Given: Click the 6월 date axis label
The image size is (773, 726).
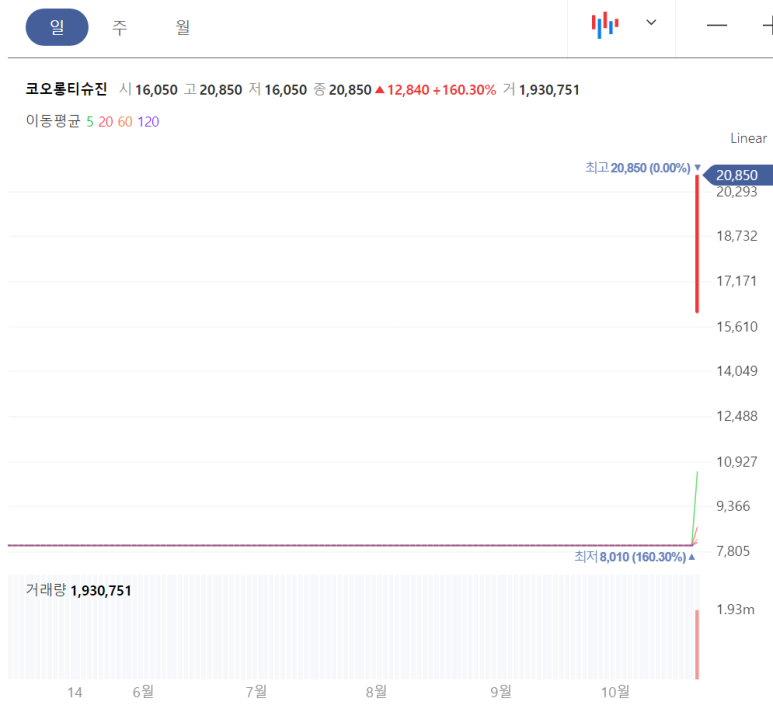Looking at the screenshot, I should [x=143, y=692].
